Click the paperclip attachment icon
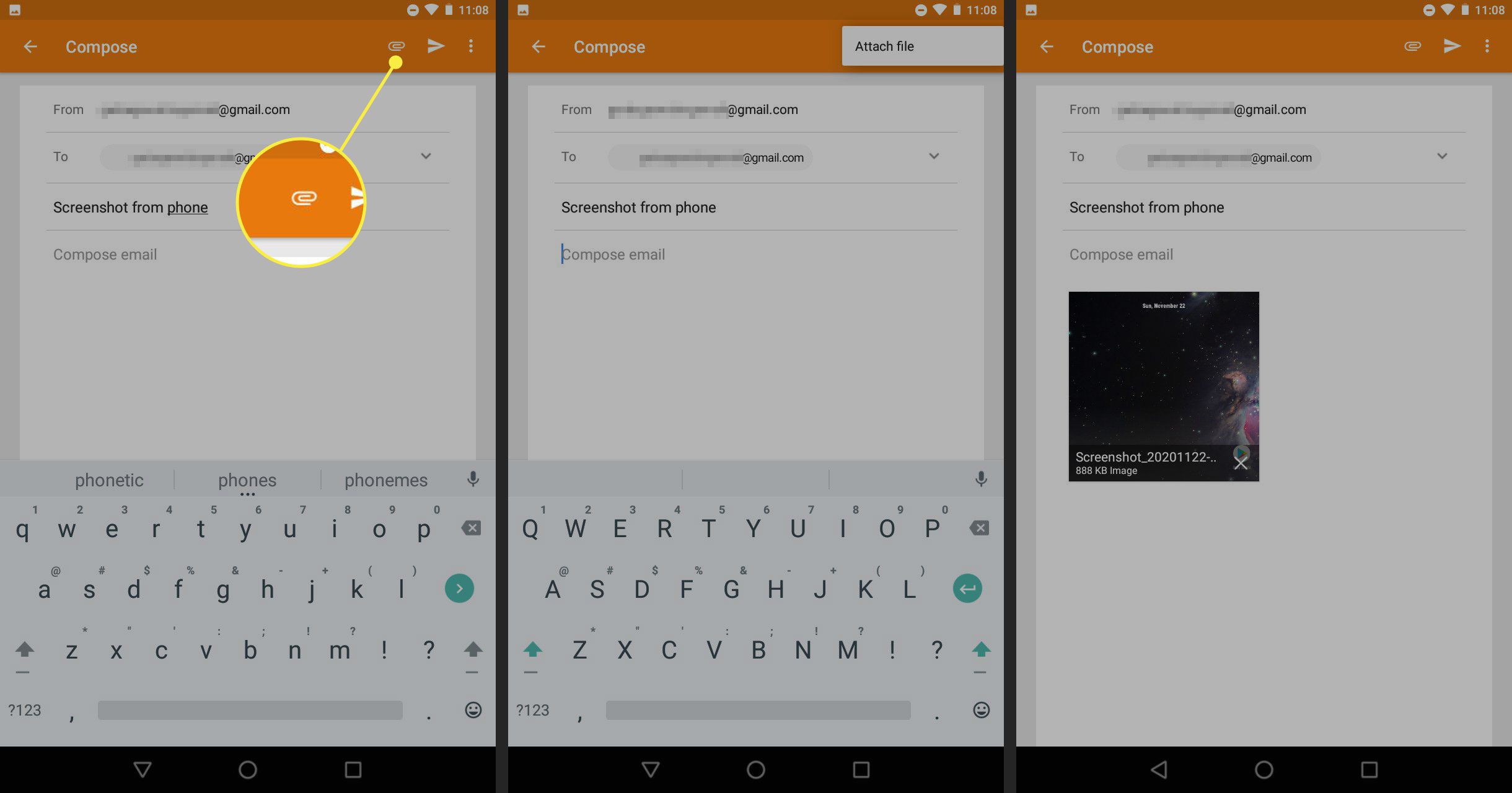The width and height of the screenshot is (1512, 793). 395,46
